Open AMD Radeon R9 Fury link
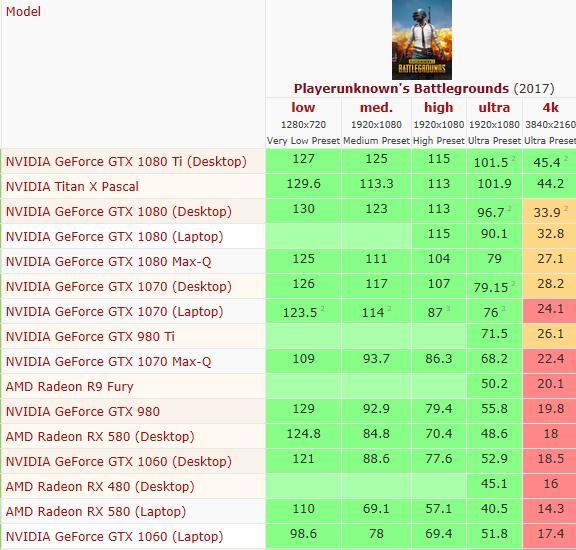 point(69,387)
